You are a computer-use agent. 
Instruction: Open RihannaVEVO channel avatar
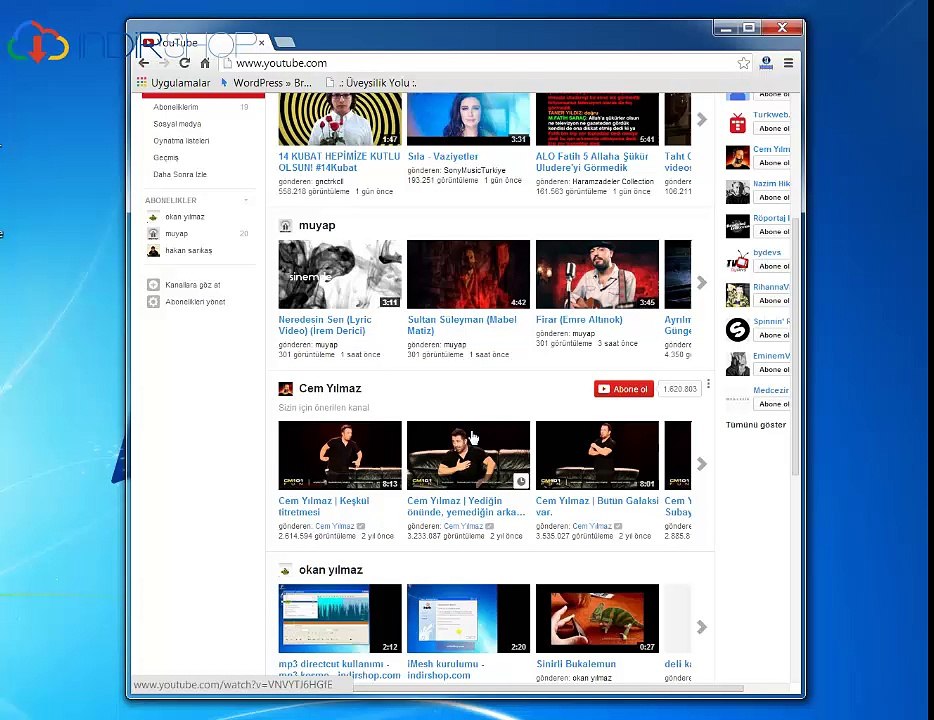(x=737, y=295)
